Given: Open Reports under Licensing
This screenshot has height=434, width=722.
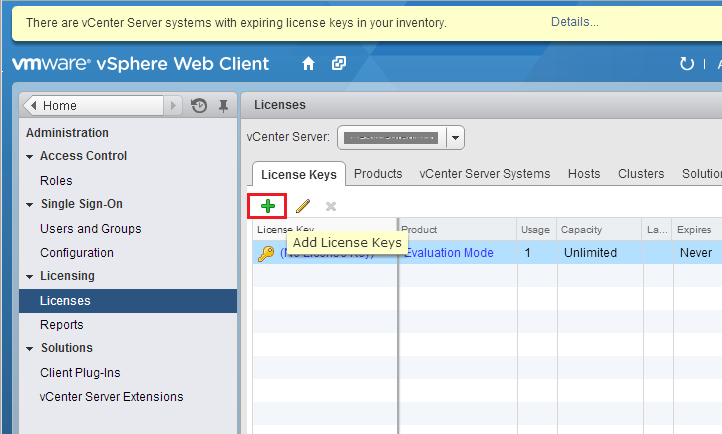Looking at the screenshot, I should [62, 324].
